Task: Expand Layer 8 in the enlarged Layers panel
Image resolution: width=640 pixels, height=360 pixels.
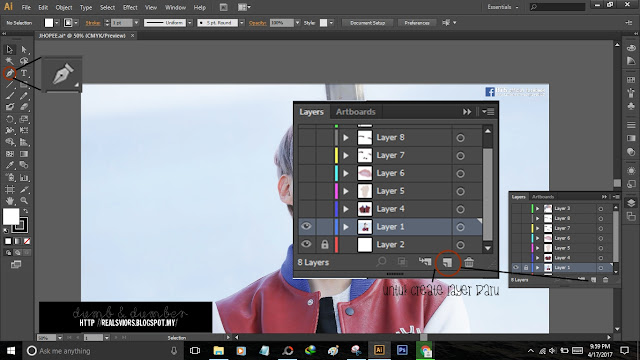Action: 346,138
